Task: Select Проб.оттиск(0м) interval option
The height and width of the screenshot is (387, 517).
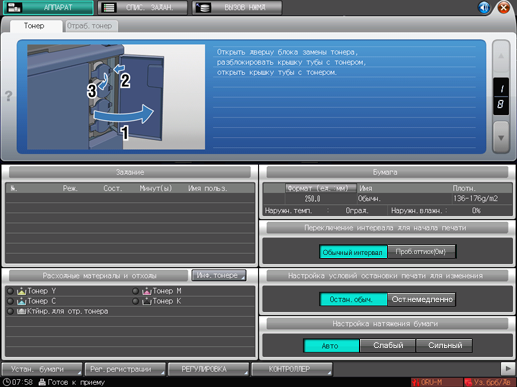Action: [x=422, y=252]
